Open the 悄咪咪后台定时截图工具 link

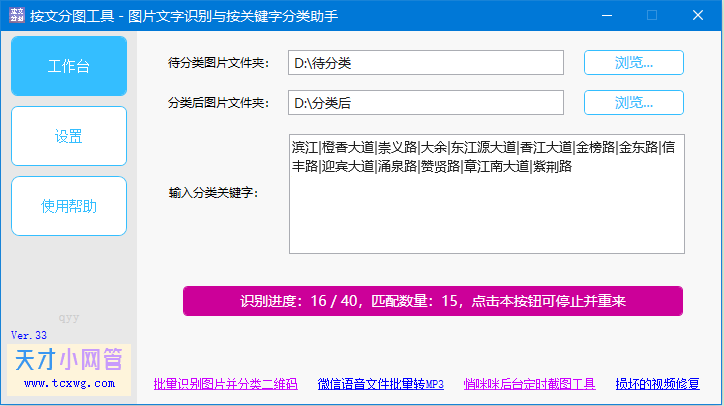529,384
